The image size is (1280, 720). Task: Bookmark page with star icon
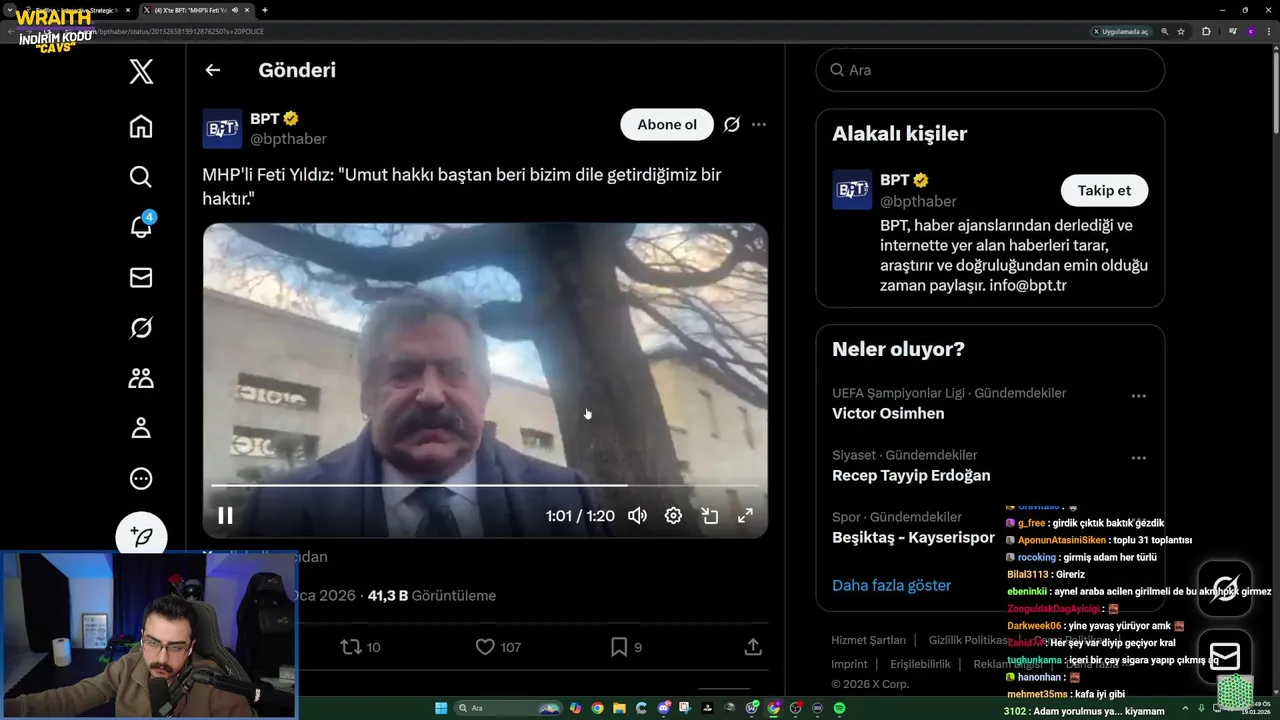(x=1181, y=31)
